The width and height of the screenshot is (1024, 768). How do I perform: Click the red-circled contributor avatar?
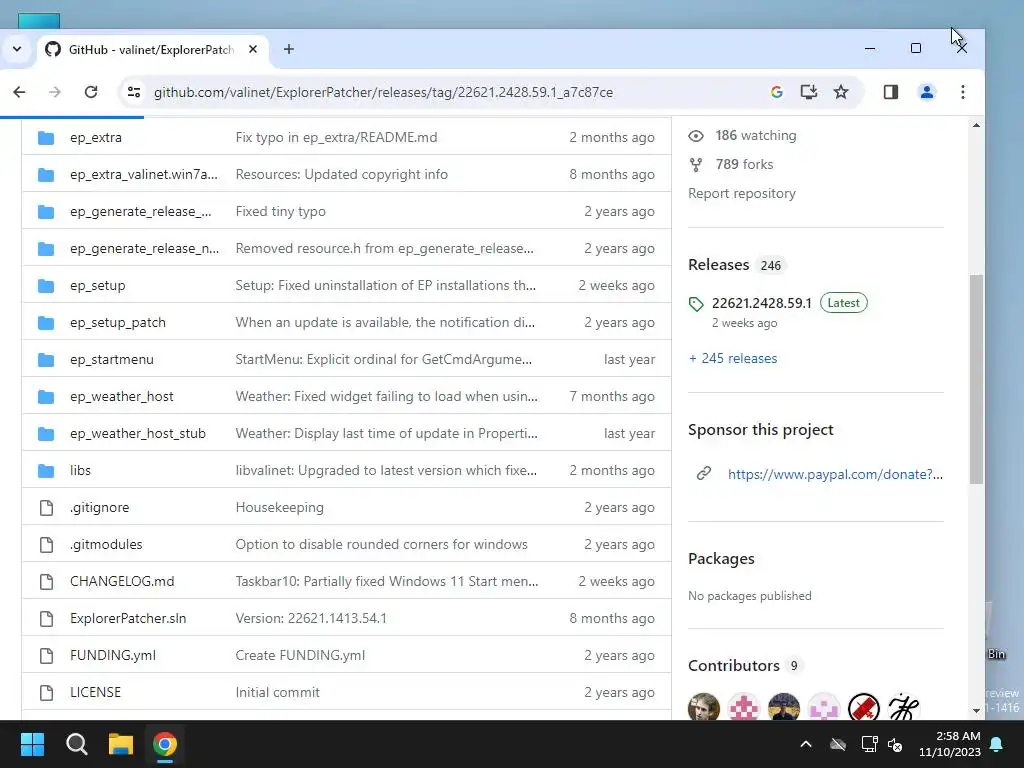tap(863, 708)
